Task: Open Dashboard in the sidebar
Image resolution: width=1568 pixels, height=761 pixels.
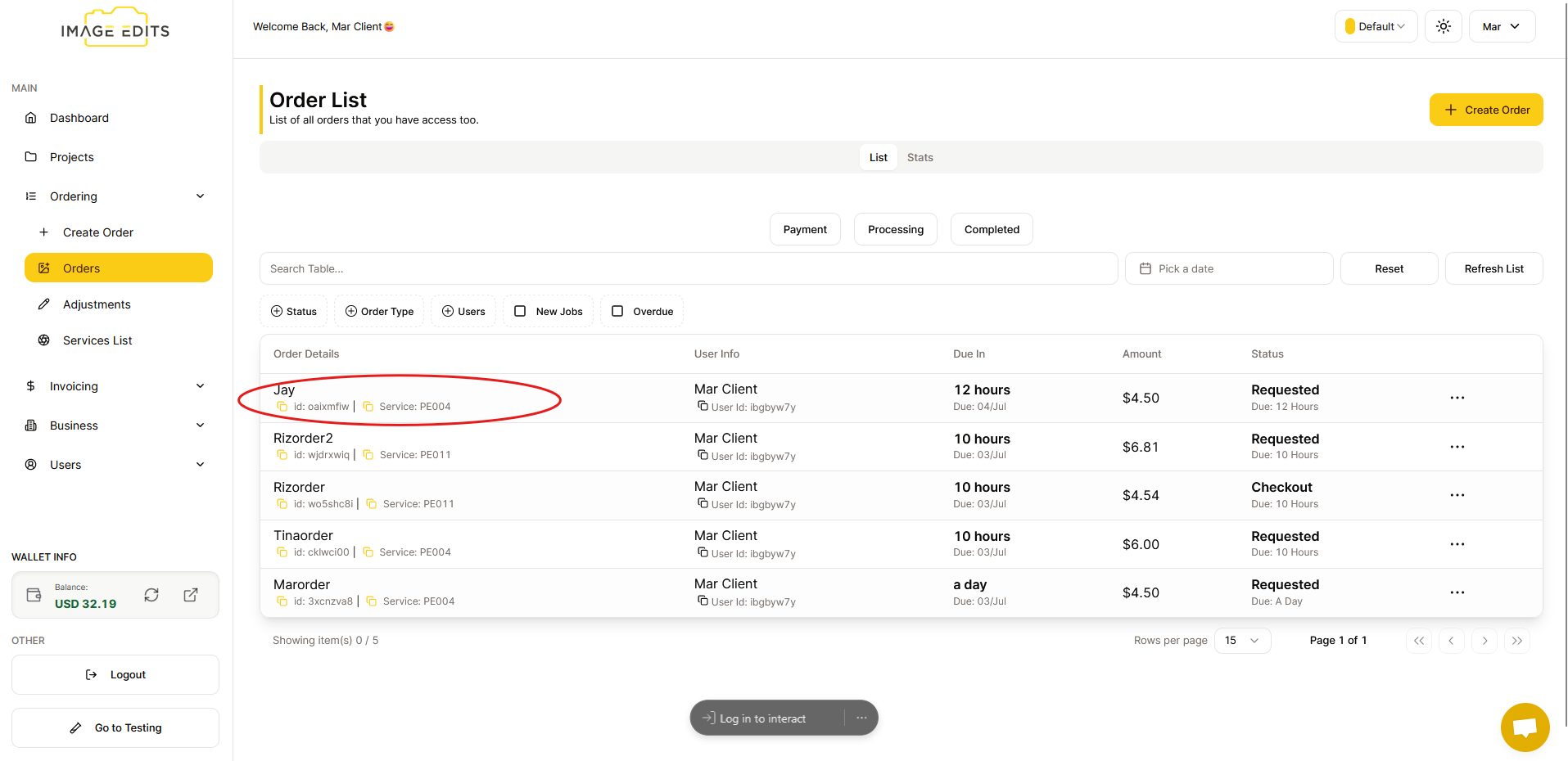Action: [79, 118]
